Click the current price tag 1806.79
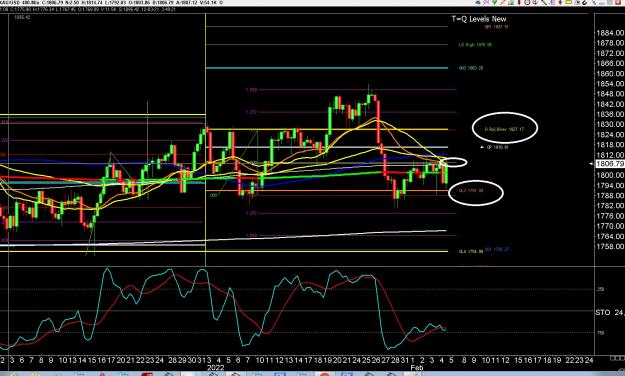The width and height of the screenshot is (625, 376). click(x=610, y=163)
